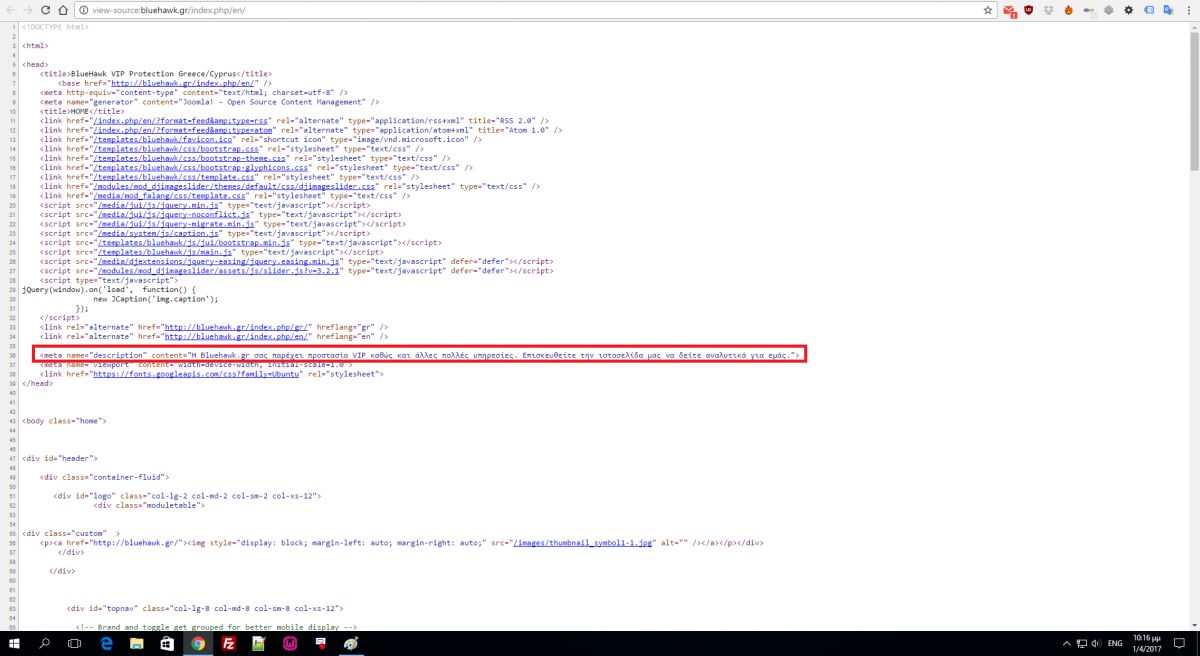Click the div id="topnav" line

pos(205,607)
